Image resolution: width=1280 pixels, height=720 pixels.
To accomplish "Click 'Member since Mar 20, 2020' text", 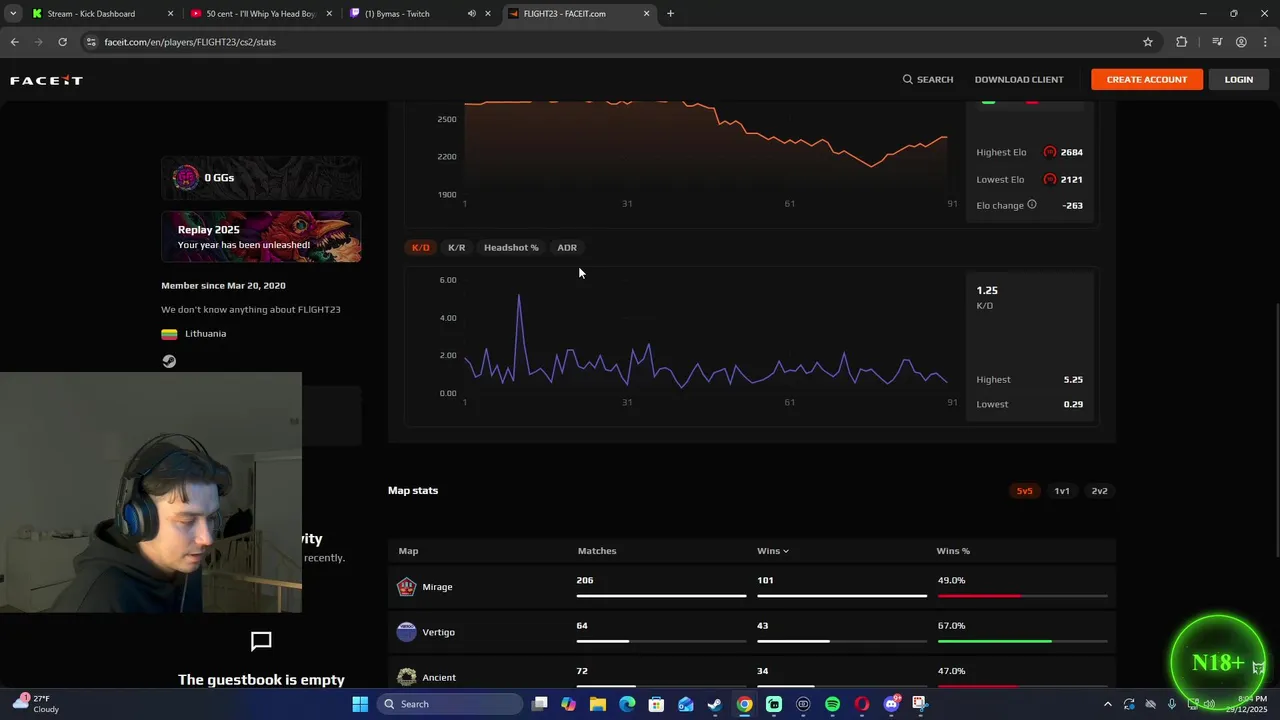I will coord(224,286).
